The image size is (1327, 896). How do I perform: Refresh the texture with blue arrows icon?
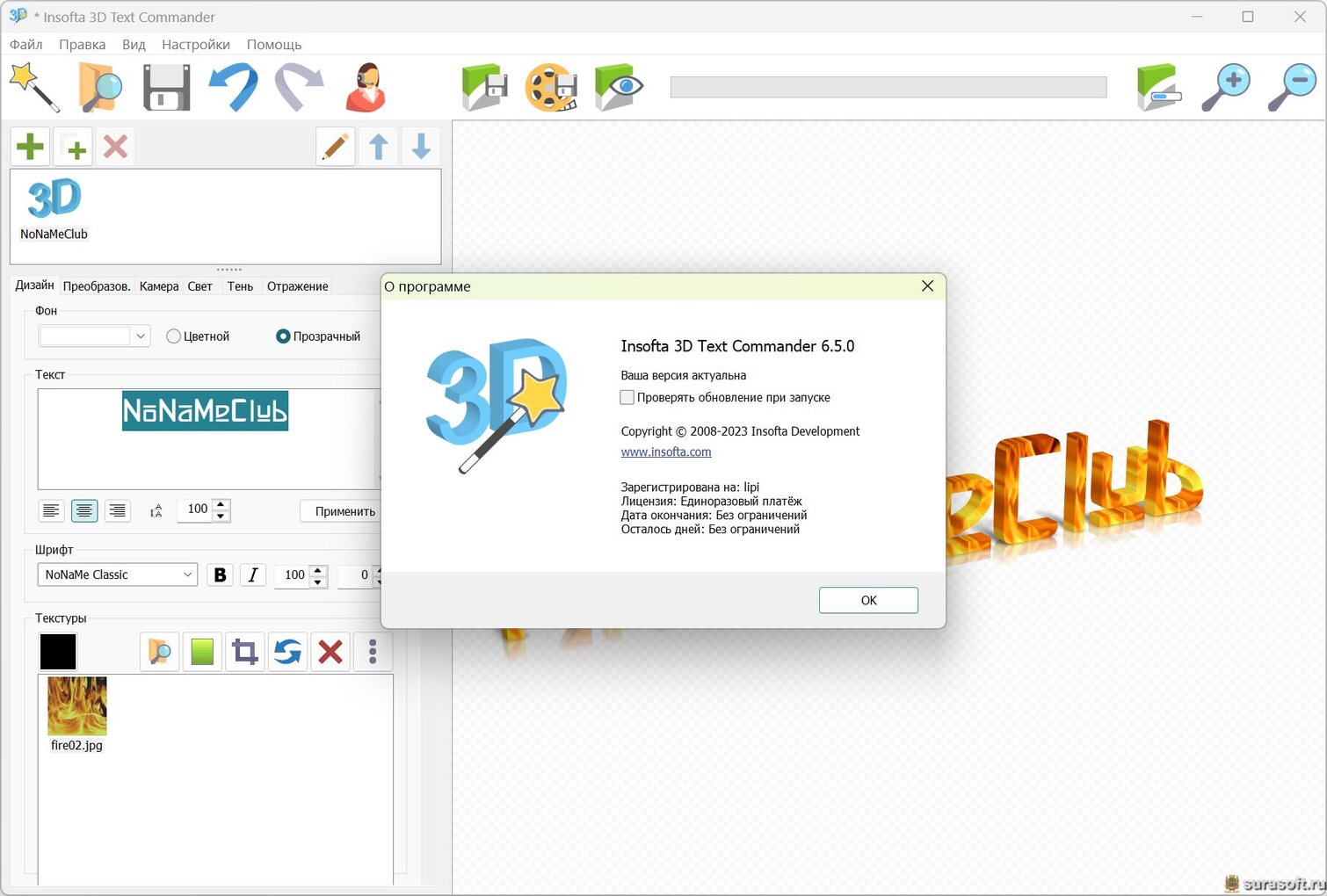(x=287, y=652)
